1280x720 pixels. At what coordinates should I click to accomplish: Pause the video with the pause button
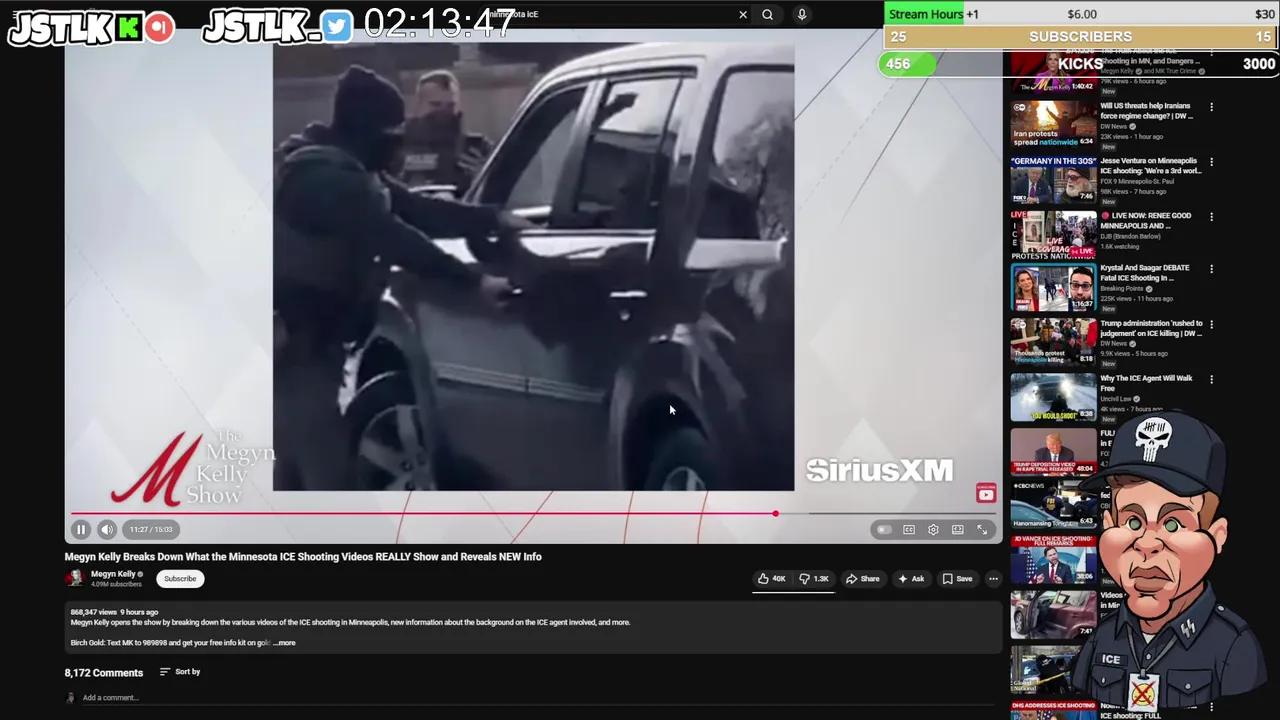(81, 529)
